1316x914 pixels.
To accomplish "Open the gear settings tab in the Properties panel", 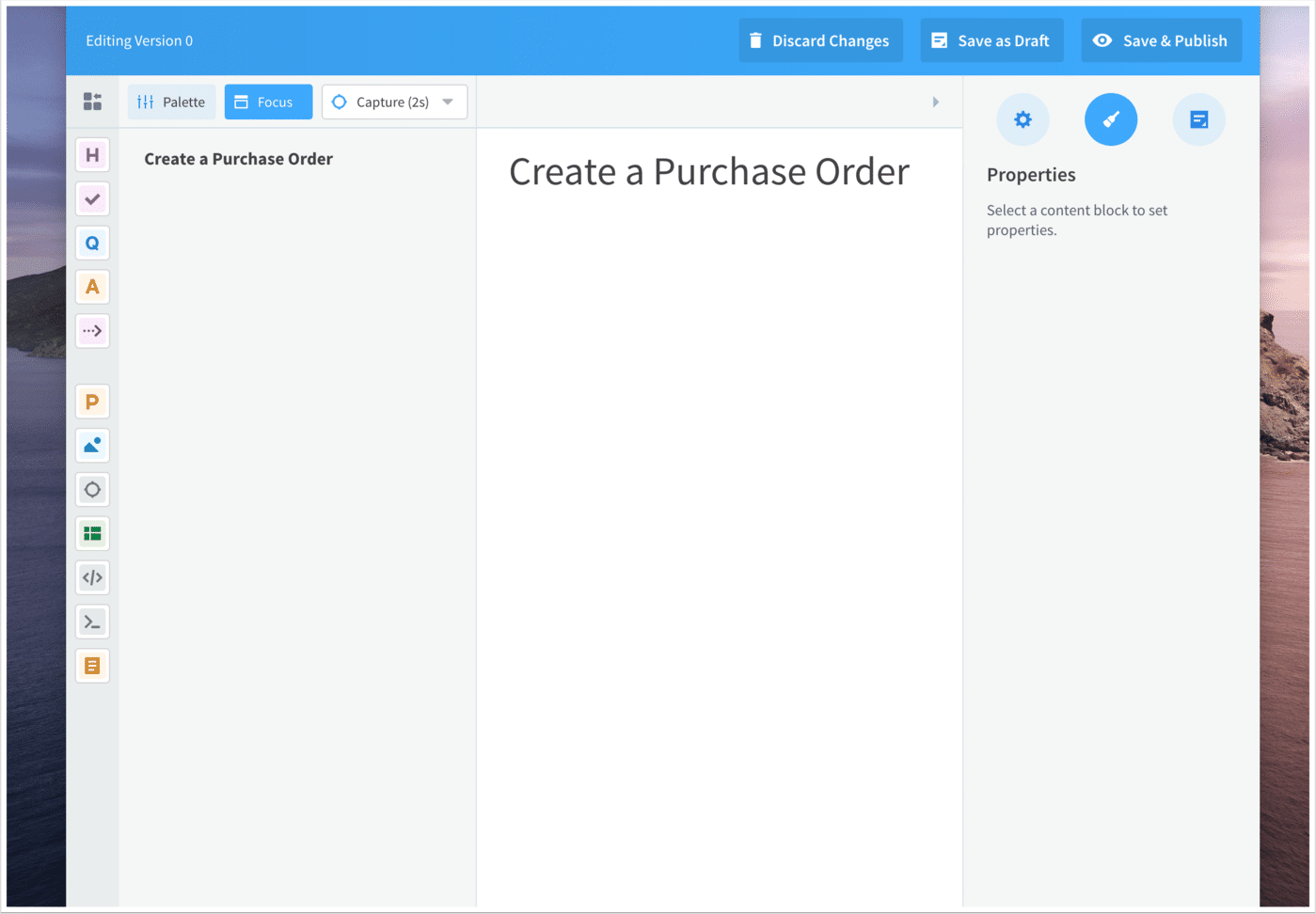I will pos(1023,119).
